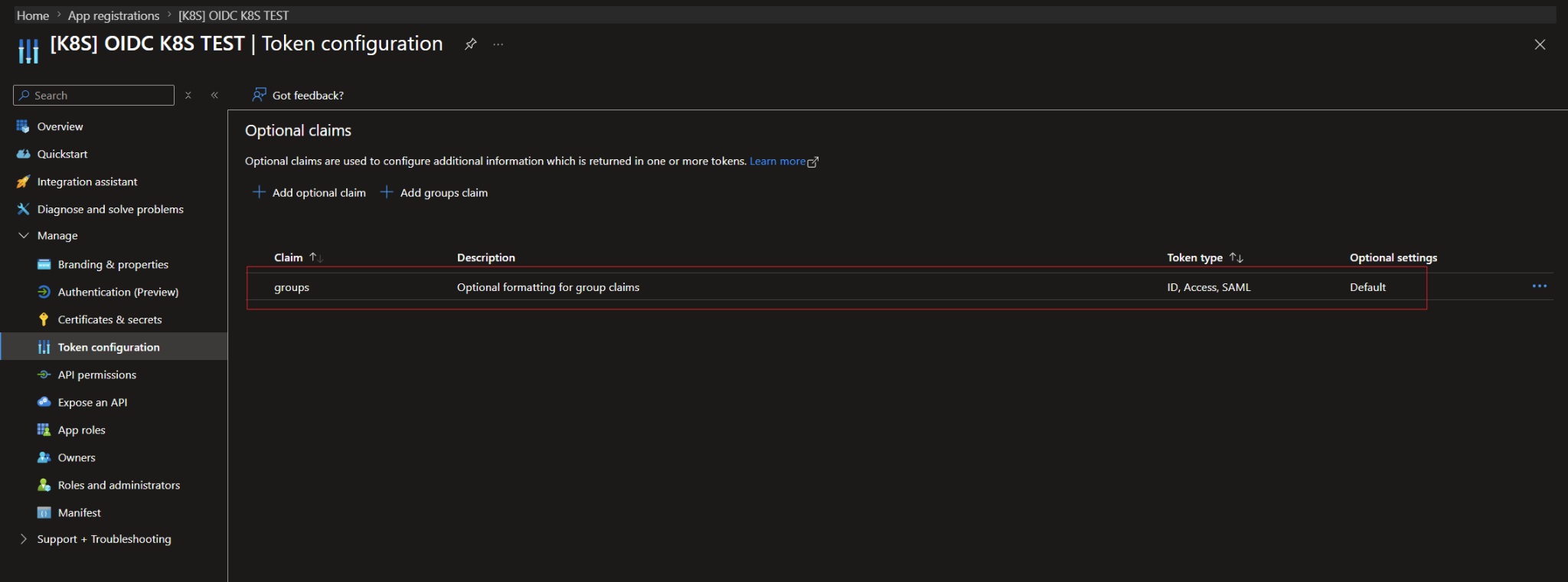Click the Branding & properties icon
The width and height of the screenshot is (1568, 582).
(x=44, y=264)
